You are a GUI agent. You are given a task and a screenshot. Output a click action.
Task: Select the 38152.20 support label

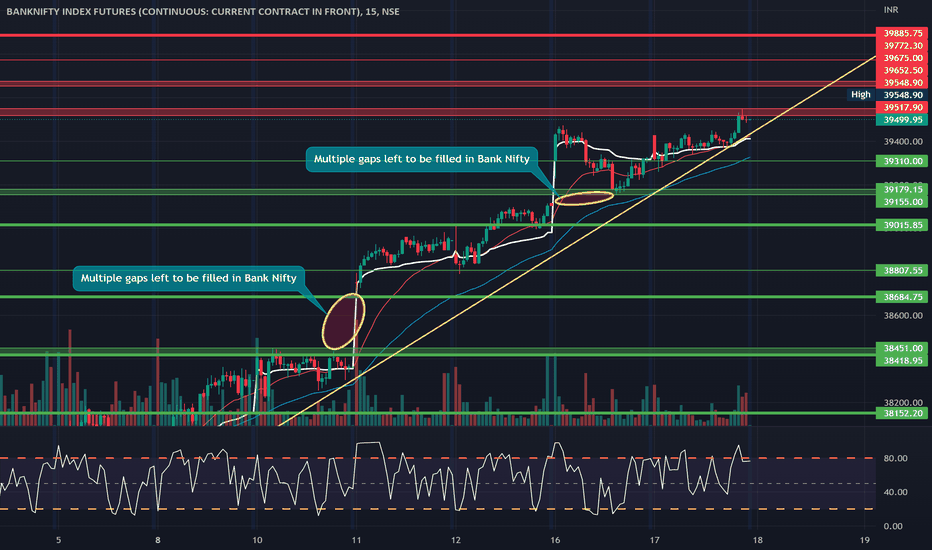pyautogui.click(x=902, y=413)
